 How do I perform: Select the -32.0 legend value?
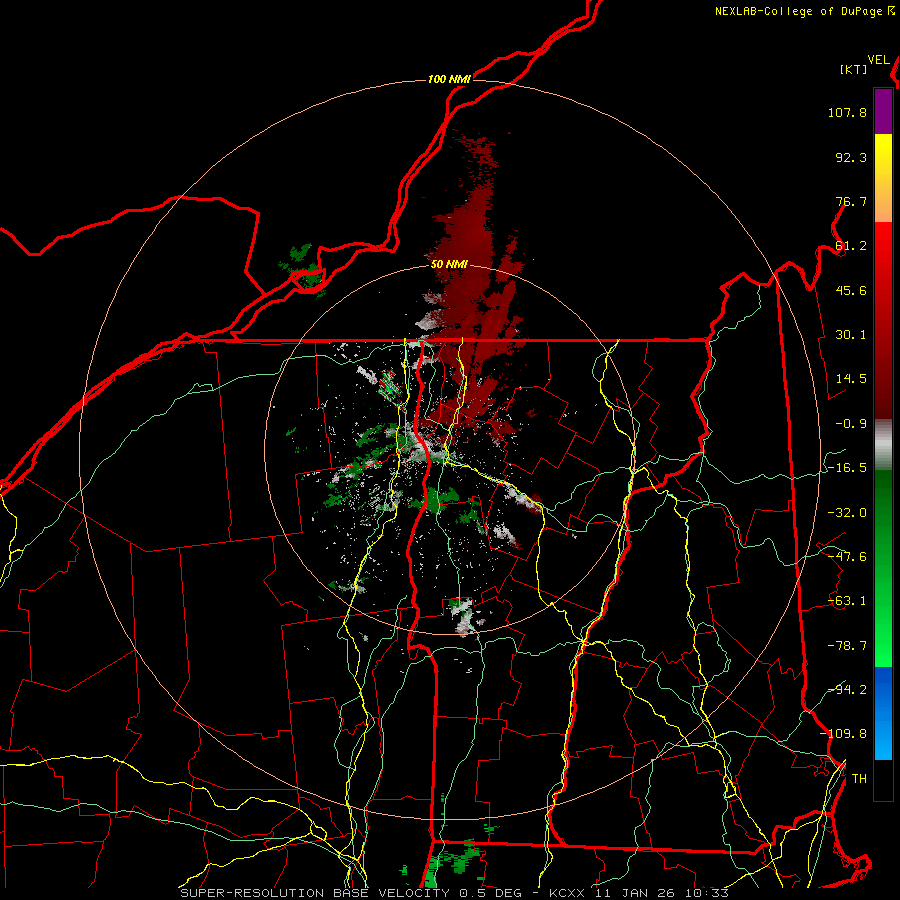[847, 513]
